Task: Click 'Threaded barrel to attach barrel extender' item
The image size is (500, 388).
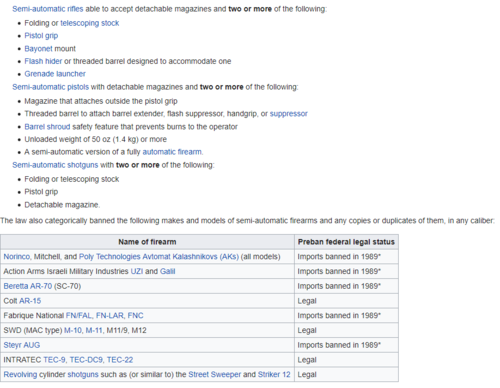Action: (166, 114)
